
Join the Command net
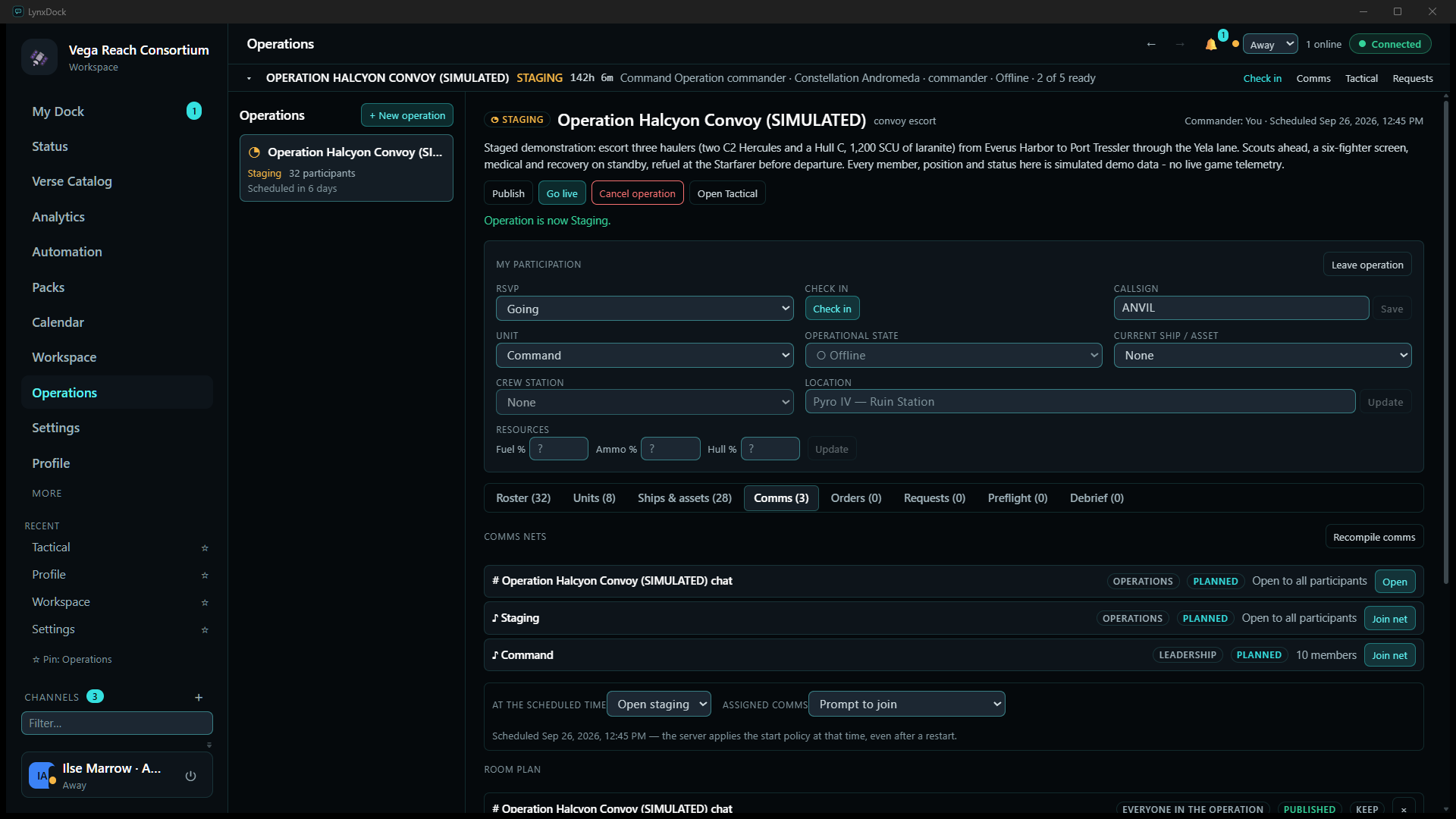(1389, 655)
